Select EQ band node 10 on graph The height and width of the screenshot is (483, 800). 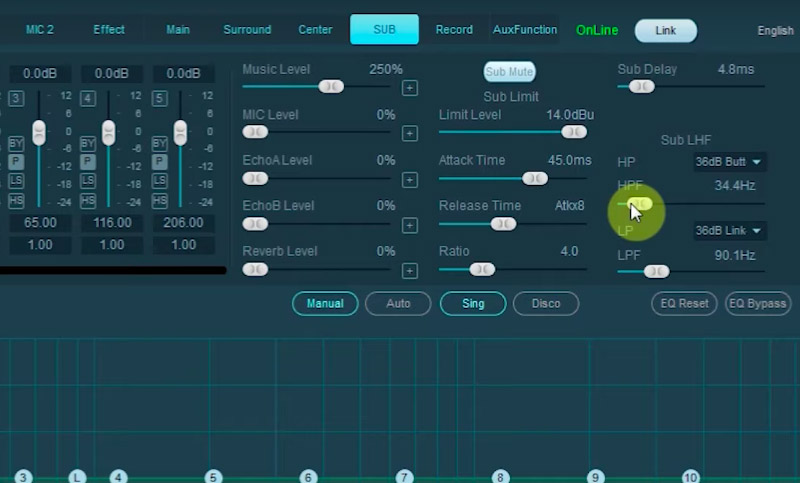[690, 477]
